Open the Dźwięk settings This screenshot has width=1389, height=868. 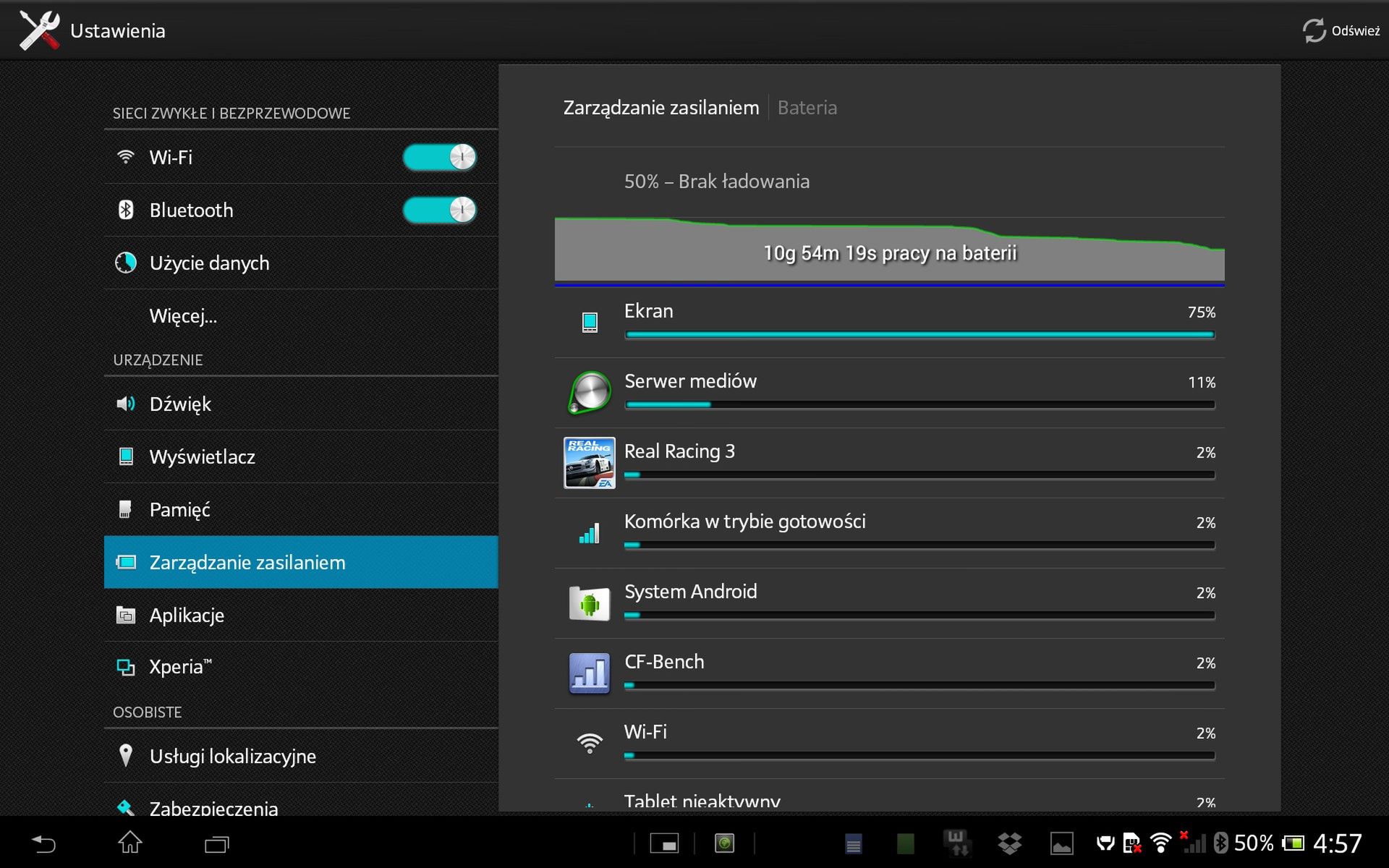tap(180, 404)
